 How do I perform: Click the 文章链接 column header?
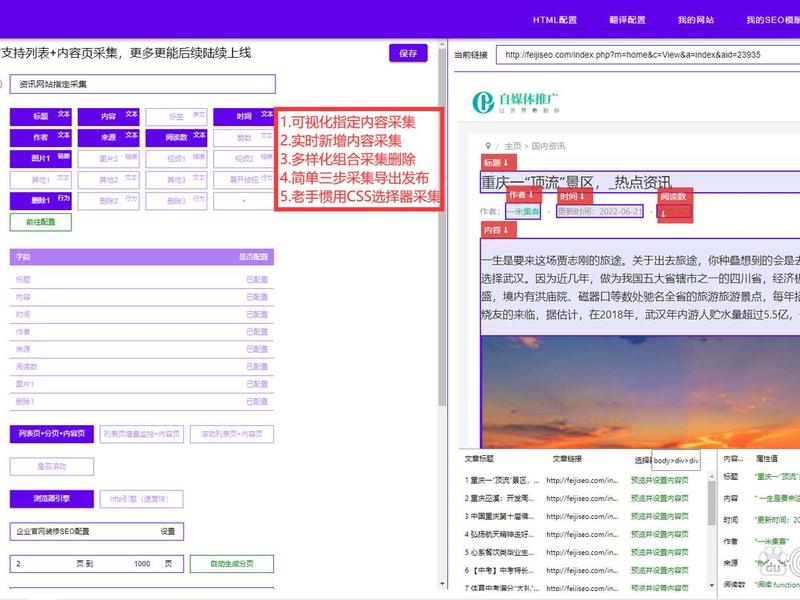pyautogui.click(x=567, y=459)
